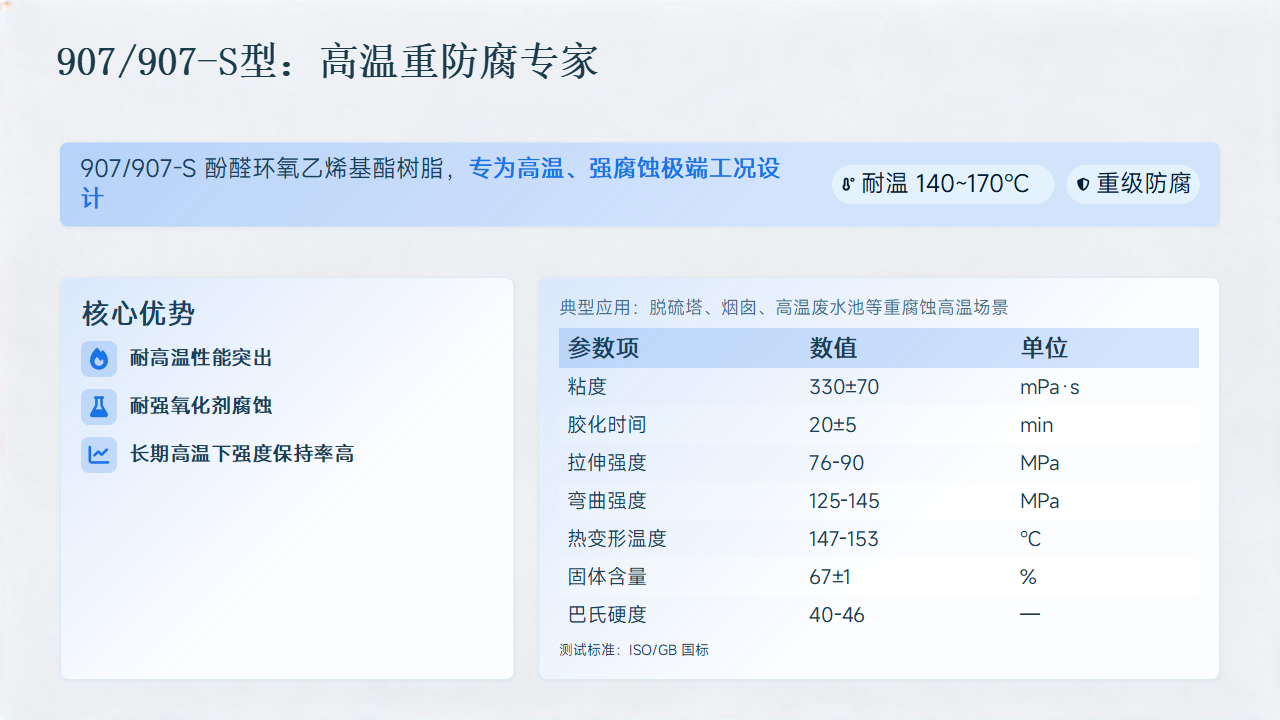Click the flame icon beside 耐高温性能突出

click(x=99, y=358)
